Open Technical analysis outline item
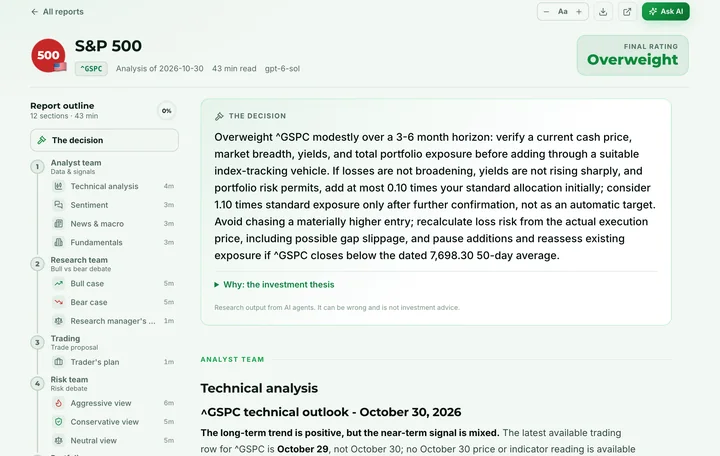This screenshot has width=720, height=456. coord(113,186)
